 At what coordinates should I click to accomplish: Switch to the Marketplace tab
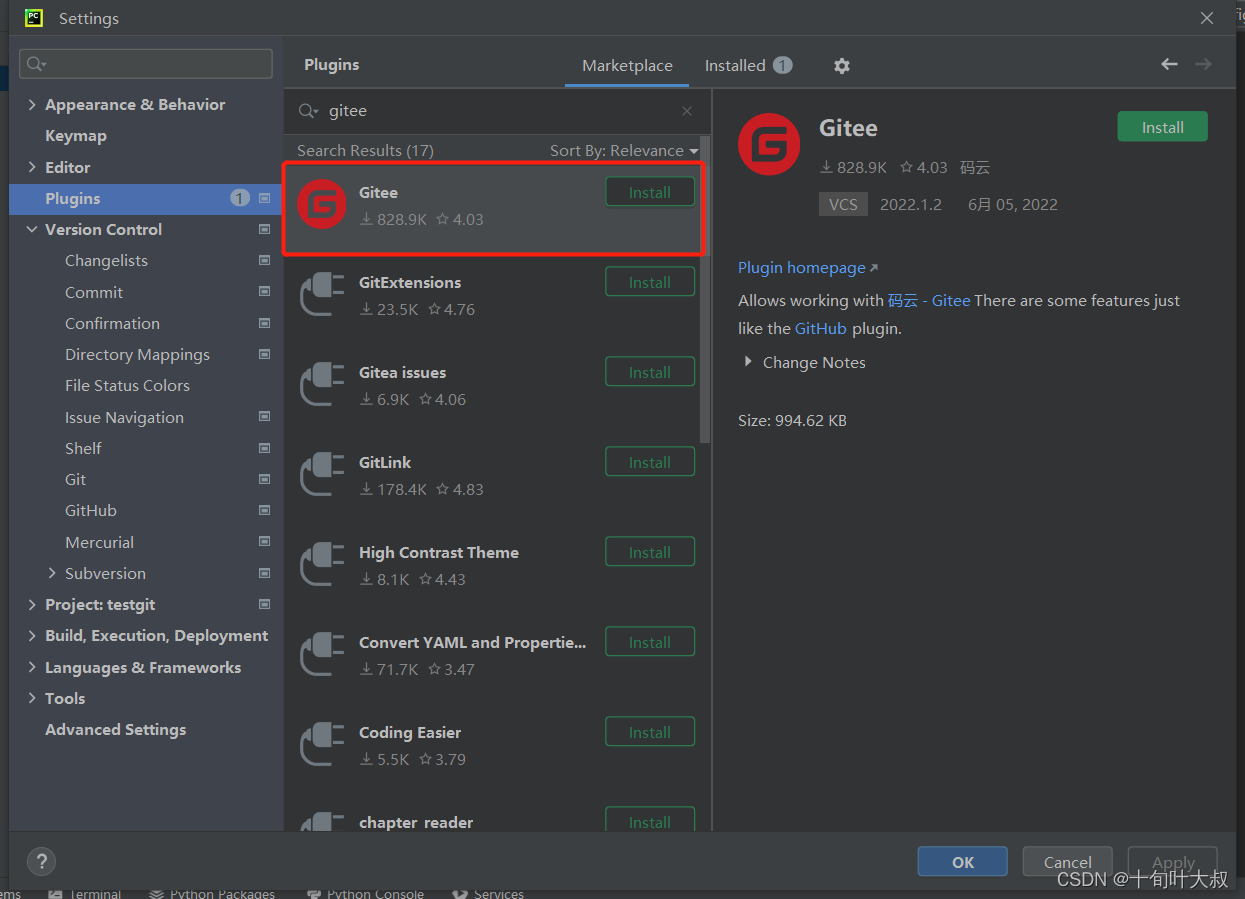[627, 66]
